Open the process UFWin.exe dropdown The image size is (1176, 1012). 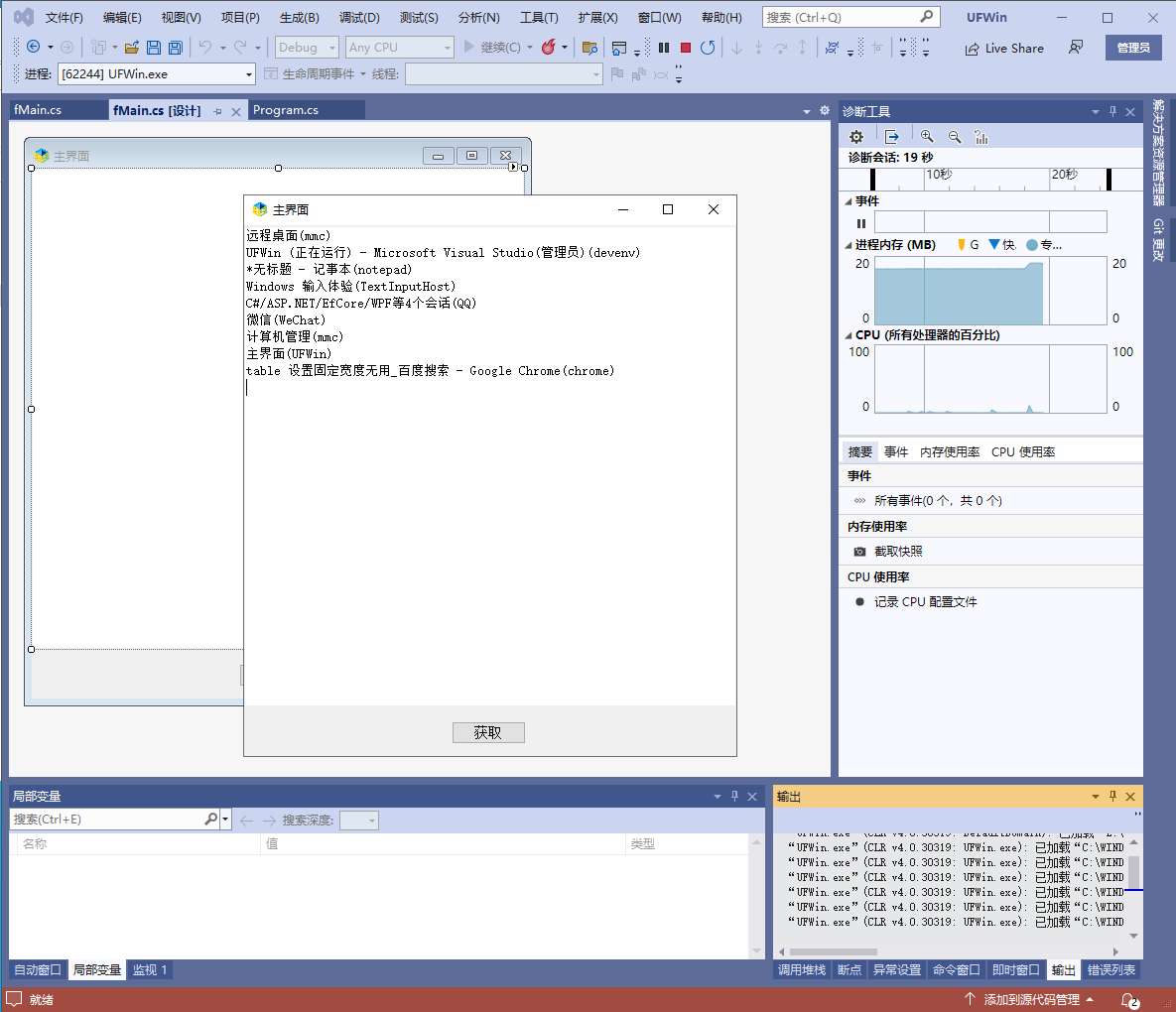(x=157, y=74)
